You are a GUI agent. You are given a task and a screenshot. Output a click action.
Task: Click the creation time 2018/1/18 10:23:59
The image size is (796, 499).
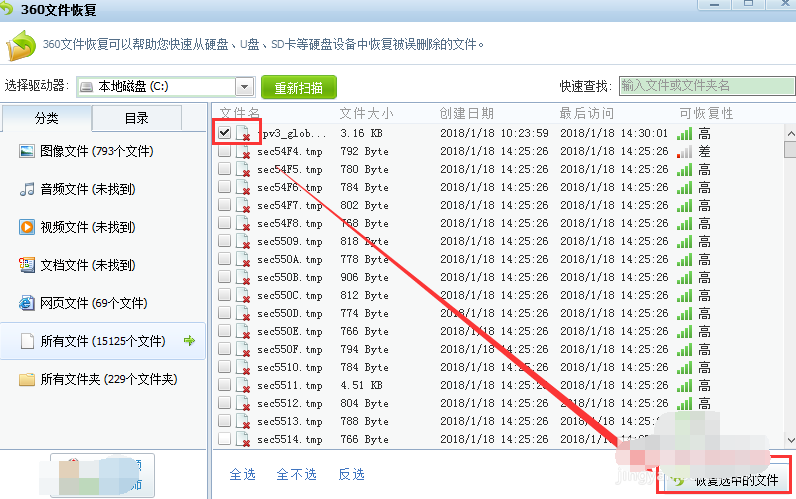(x=494, y=134)
